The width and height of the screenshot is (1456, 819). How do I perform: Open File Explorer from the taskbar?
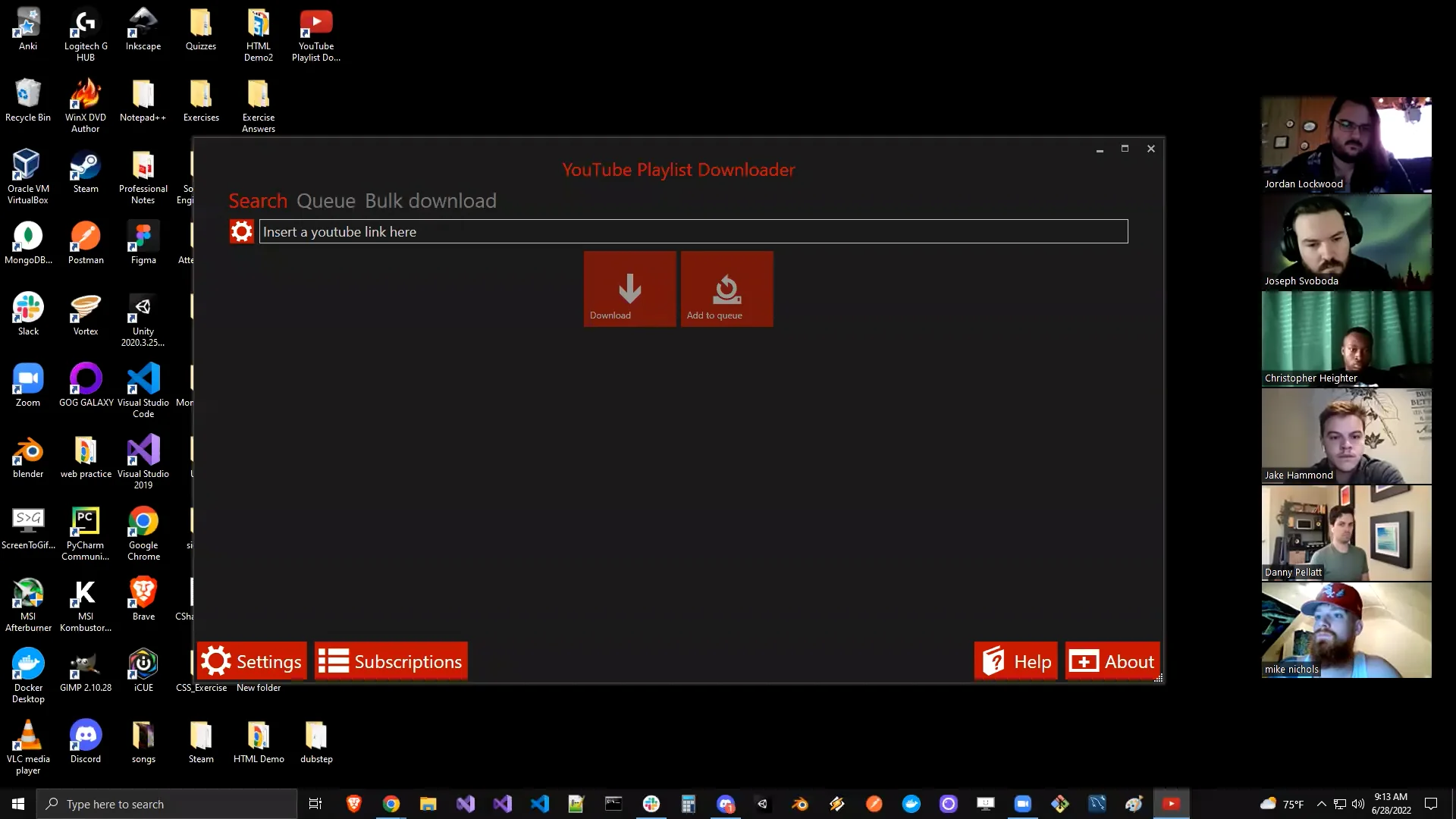coord(428,804)
